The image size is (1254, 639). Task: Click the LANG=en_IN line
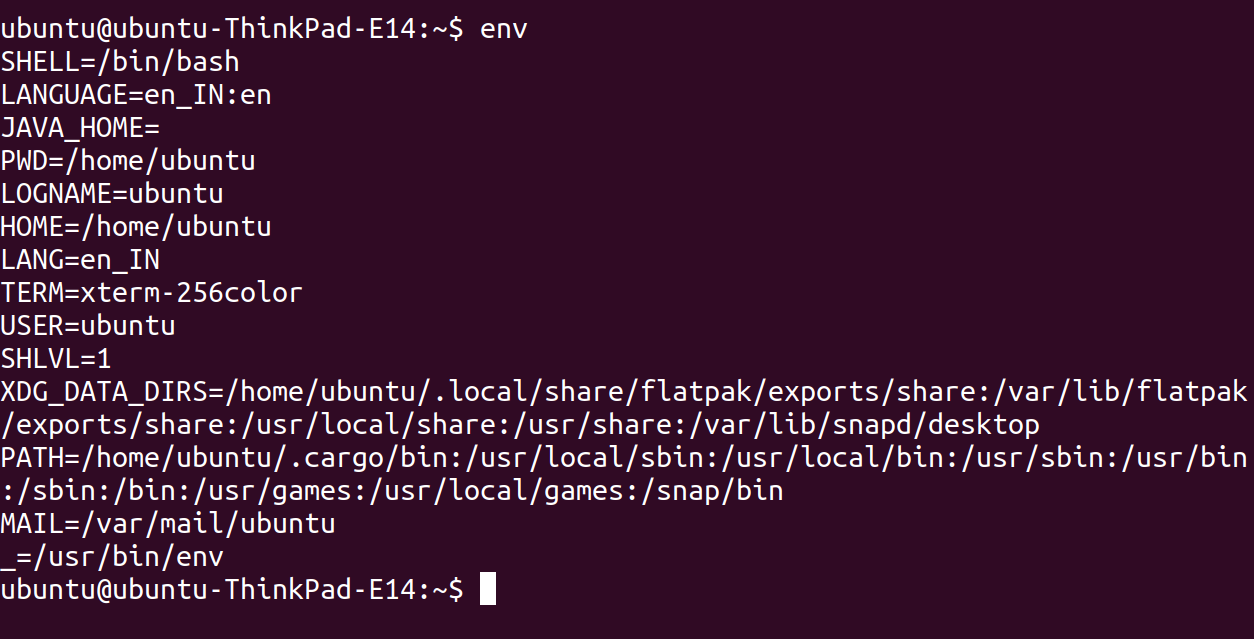click(x=80, y=260)
